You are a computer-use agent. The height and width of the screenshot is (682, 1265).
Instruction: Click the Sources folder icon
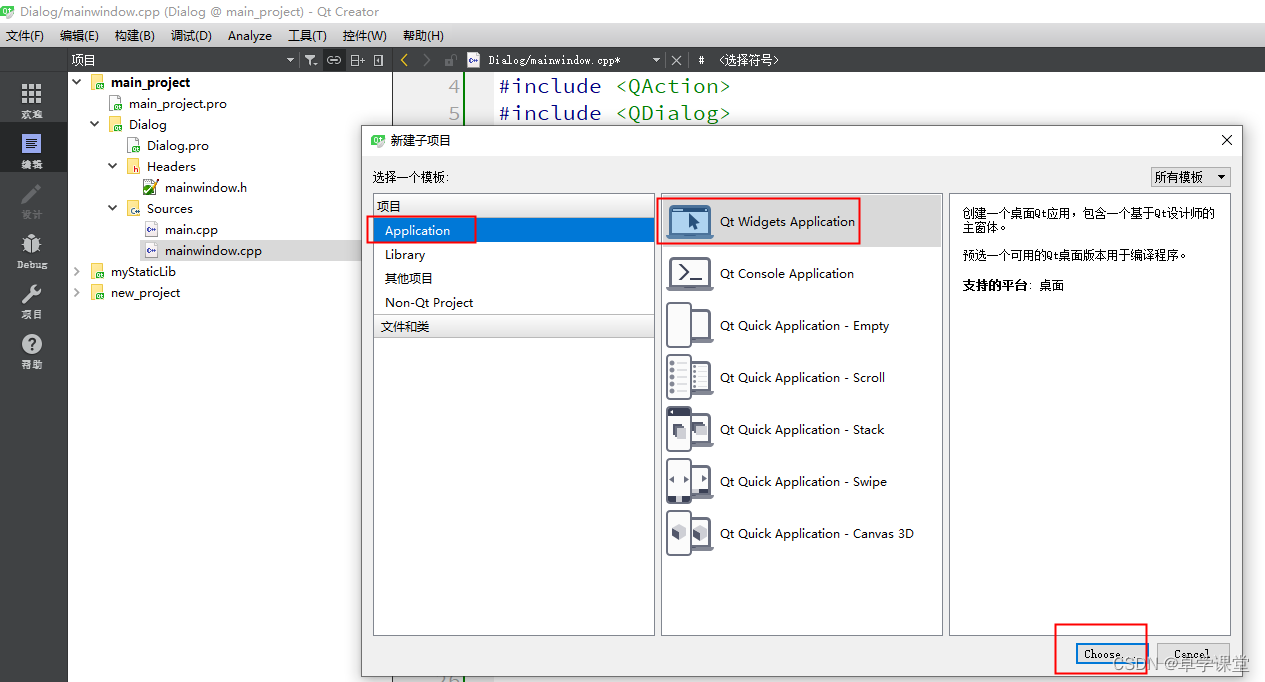tap(133, 208)
